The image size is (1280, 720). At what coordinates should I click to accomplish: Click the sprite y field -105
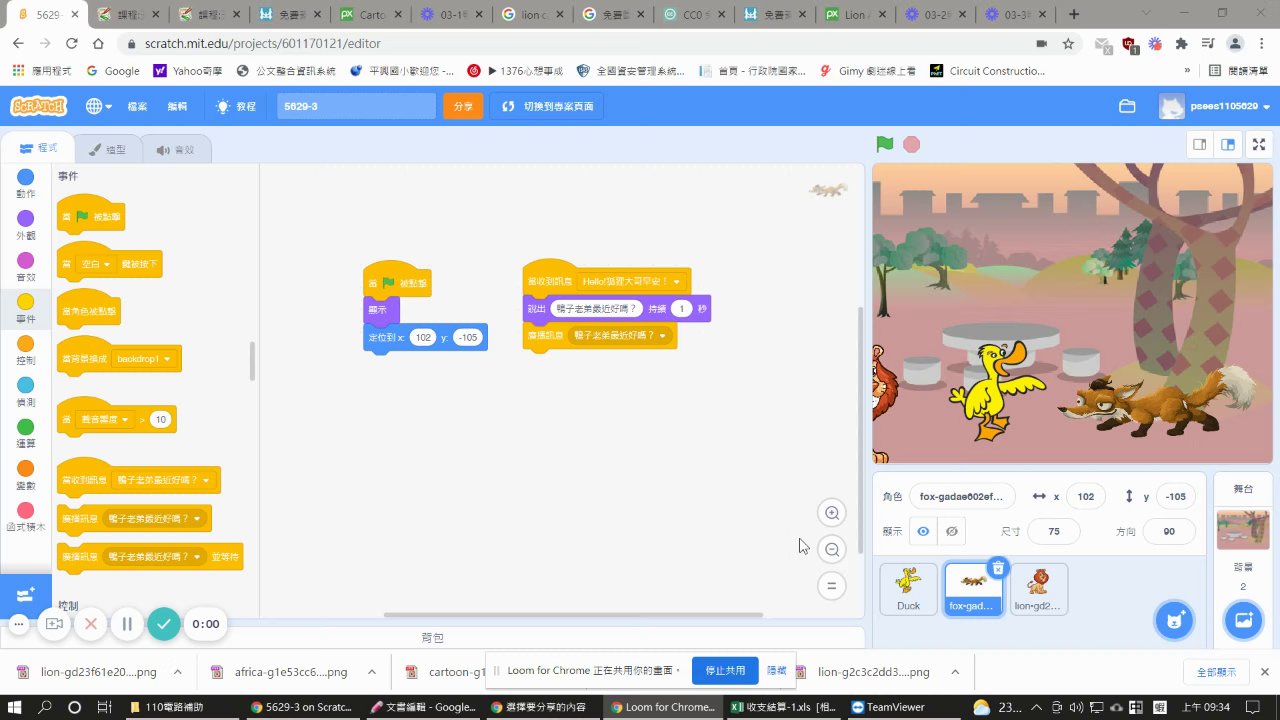point(1176,497)
